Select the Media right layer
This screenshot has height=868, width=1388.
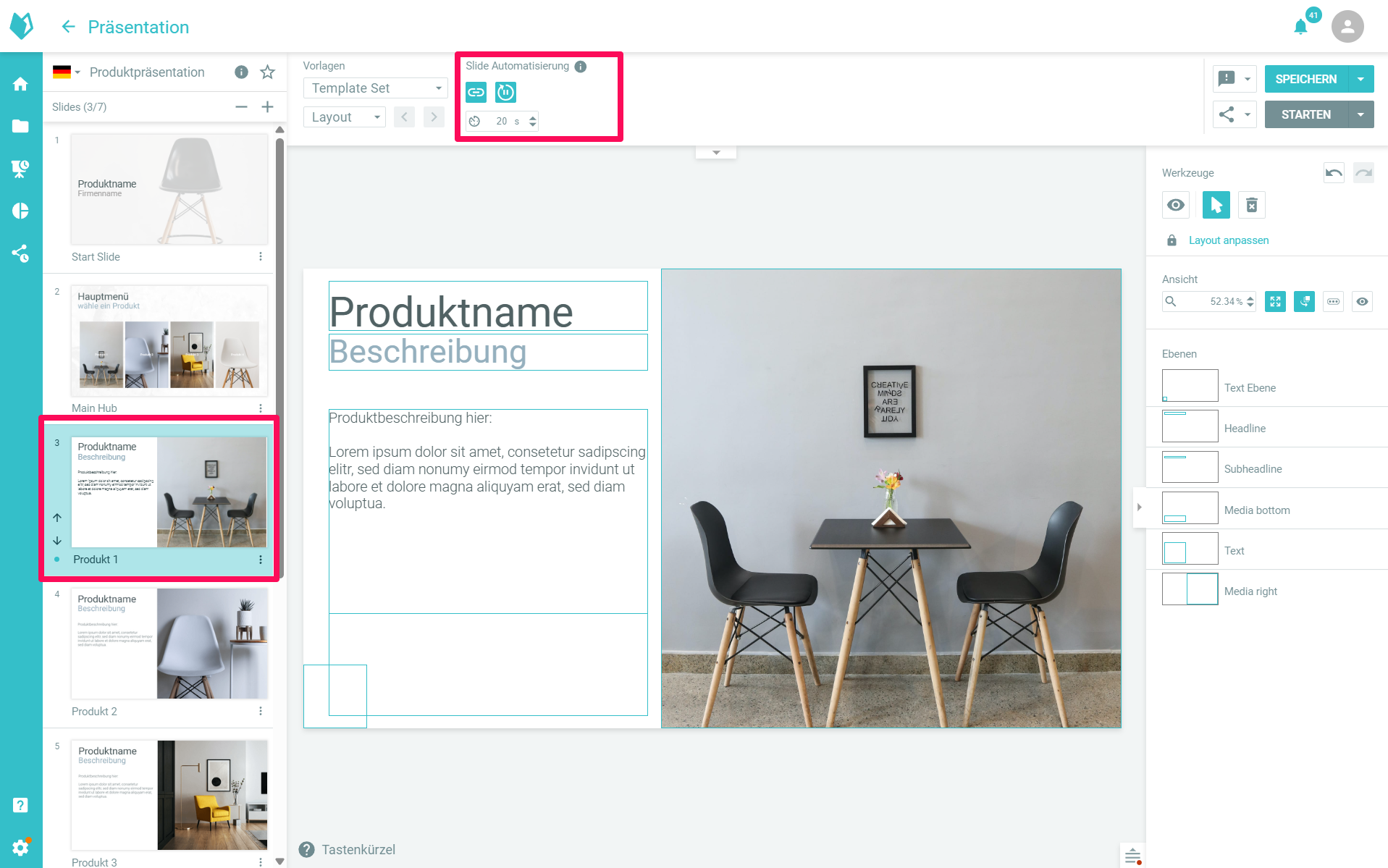pos(1250,591)
